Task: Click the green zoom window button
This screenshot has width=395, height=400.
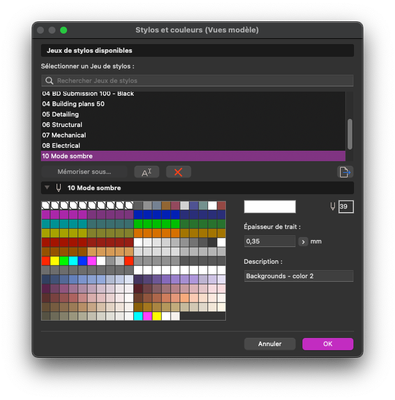Action: click(63, 30)
